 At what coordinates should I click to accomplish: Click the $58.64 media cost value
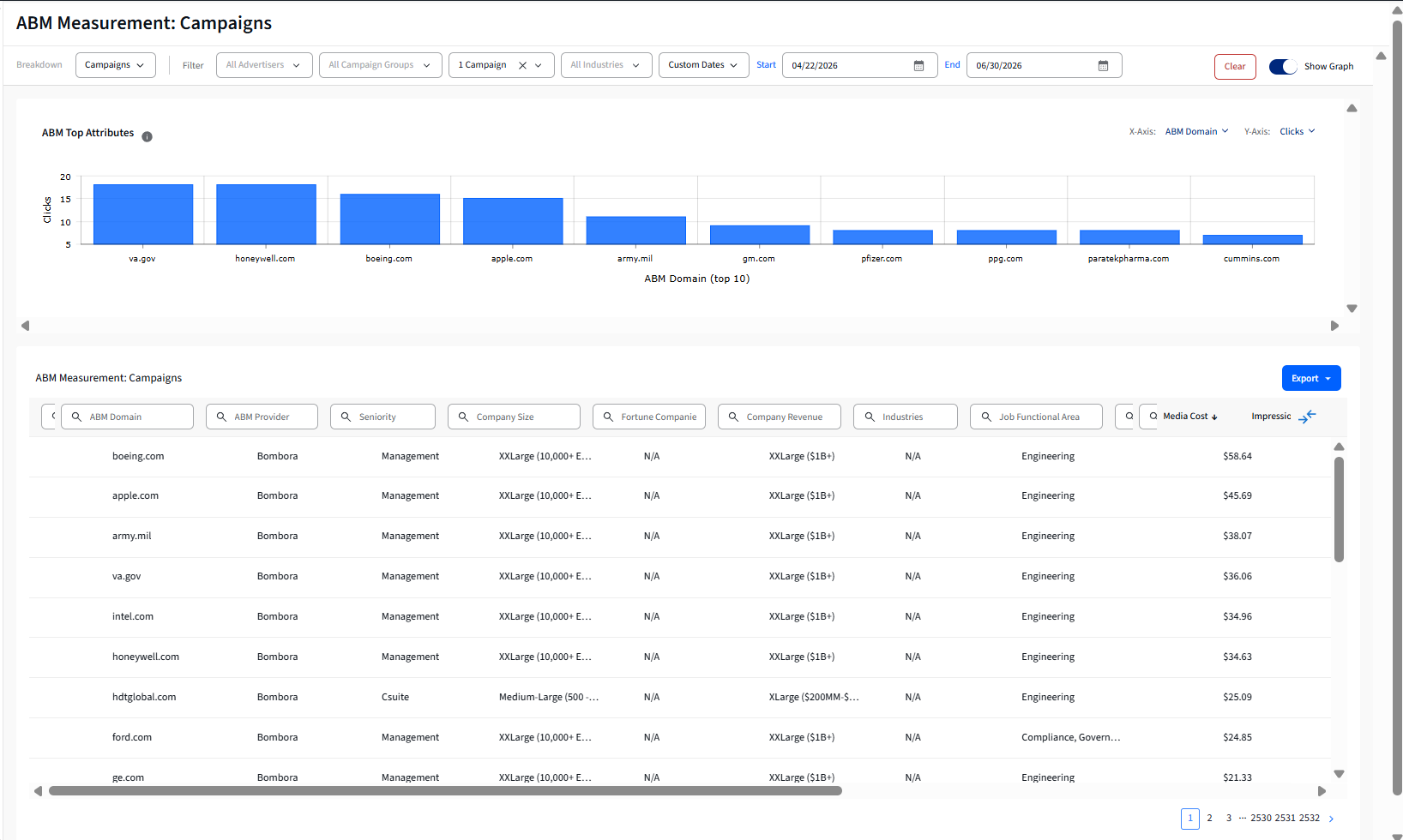pyautogui.click(x=1237, y=457)
